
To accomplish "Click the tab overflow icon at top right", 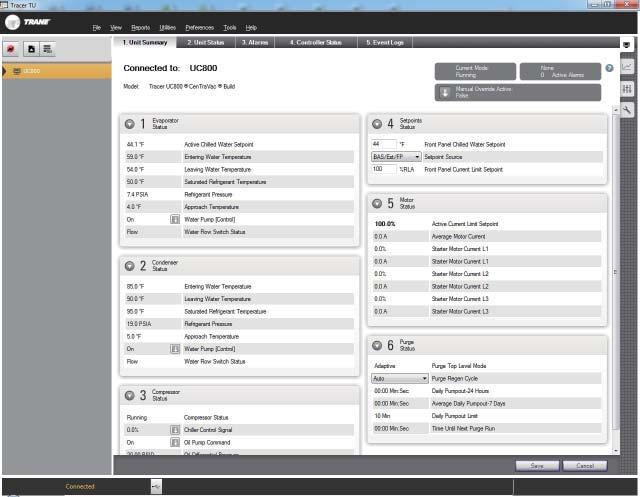I will tap(627, 44).
